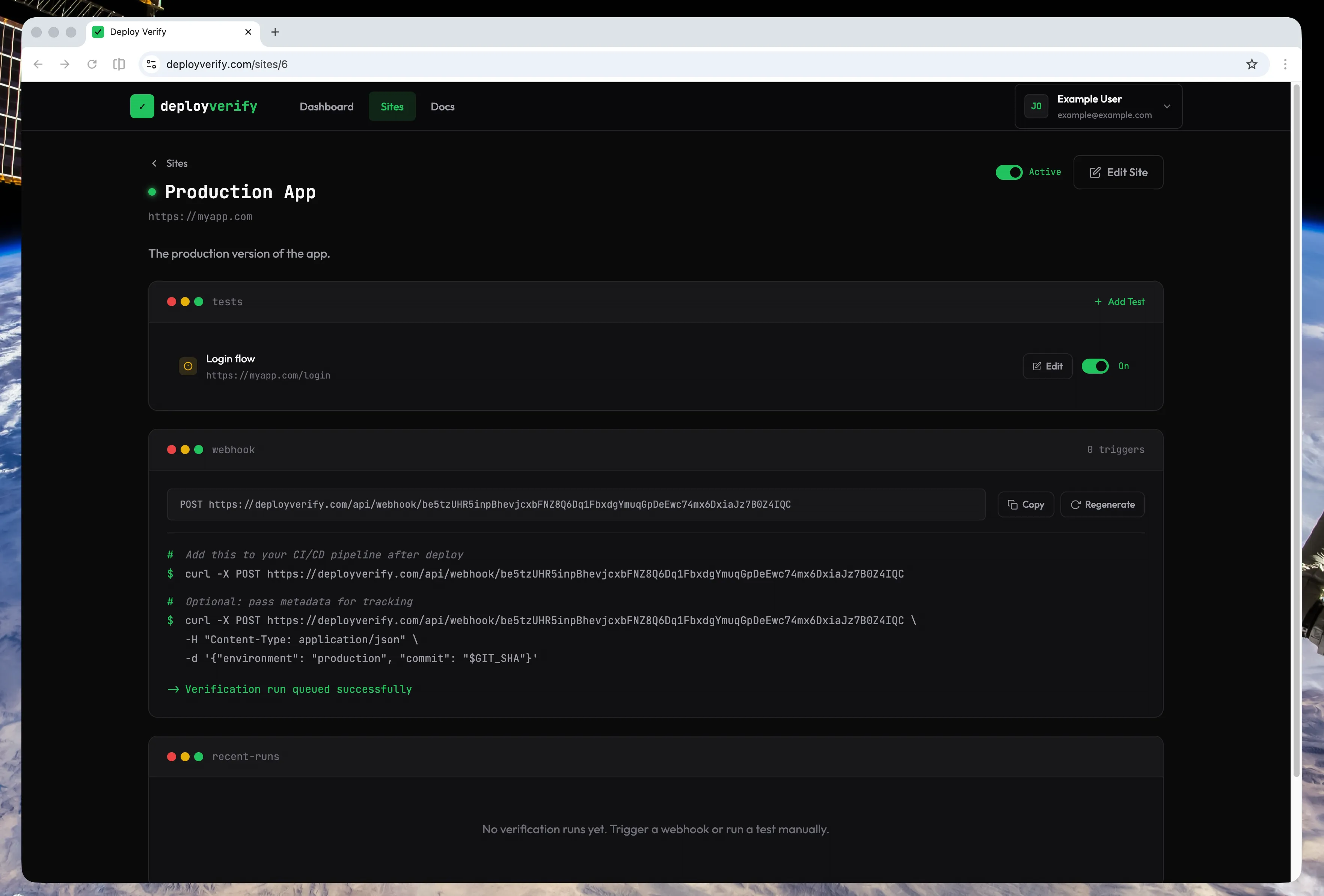
Task: Expand the Example User account dropdown
Action: click(1167, 107)
